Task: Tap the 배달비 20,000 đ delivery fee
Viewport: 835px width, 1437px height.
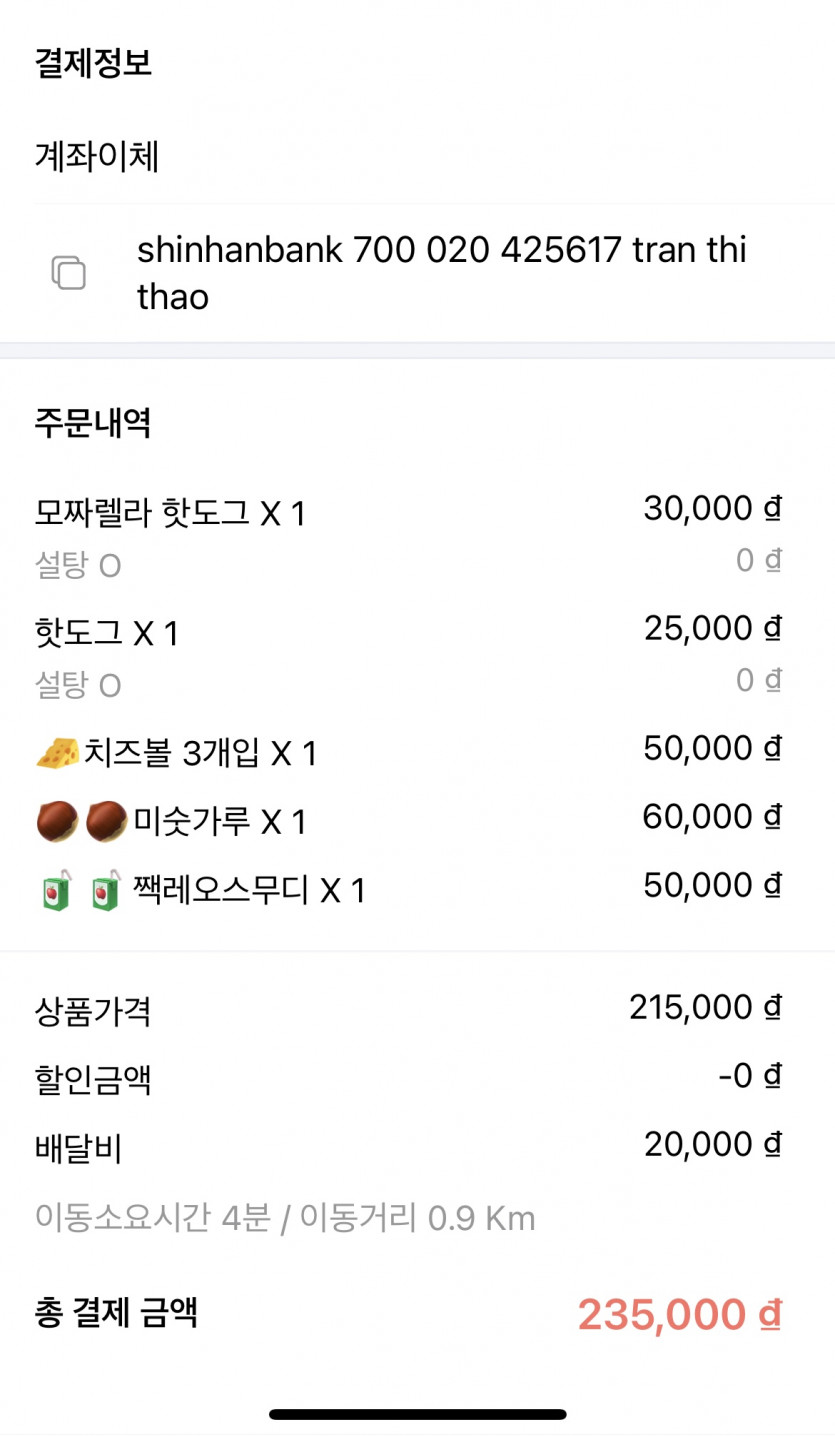Action: 711,1144
